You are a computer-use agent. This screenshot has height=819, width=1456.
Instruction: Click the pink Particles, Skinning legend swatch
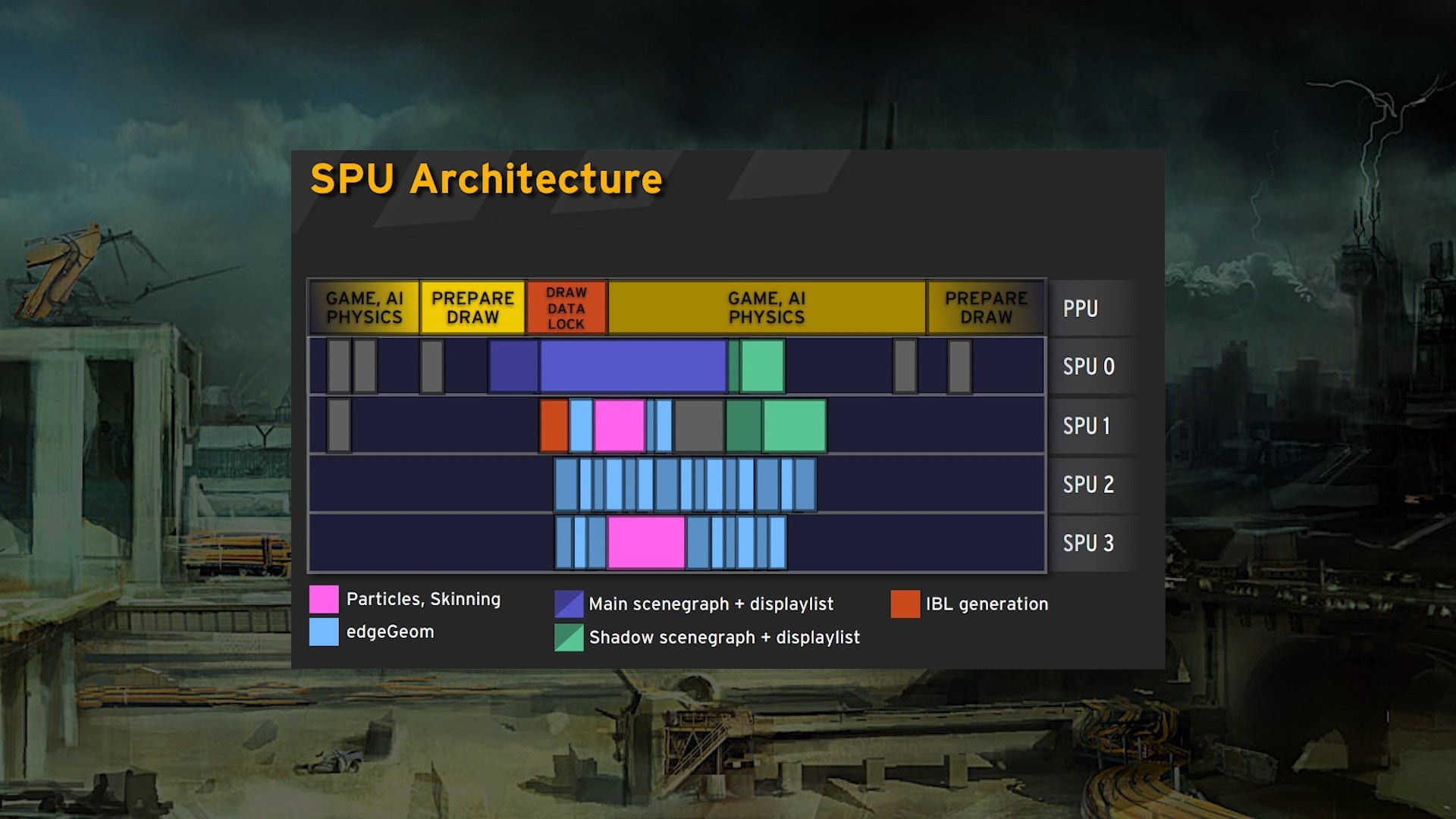click(x=324, y=599)
